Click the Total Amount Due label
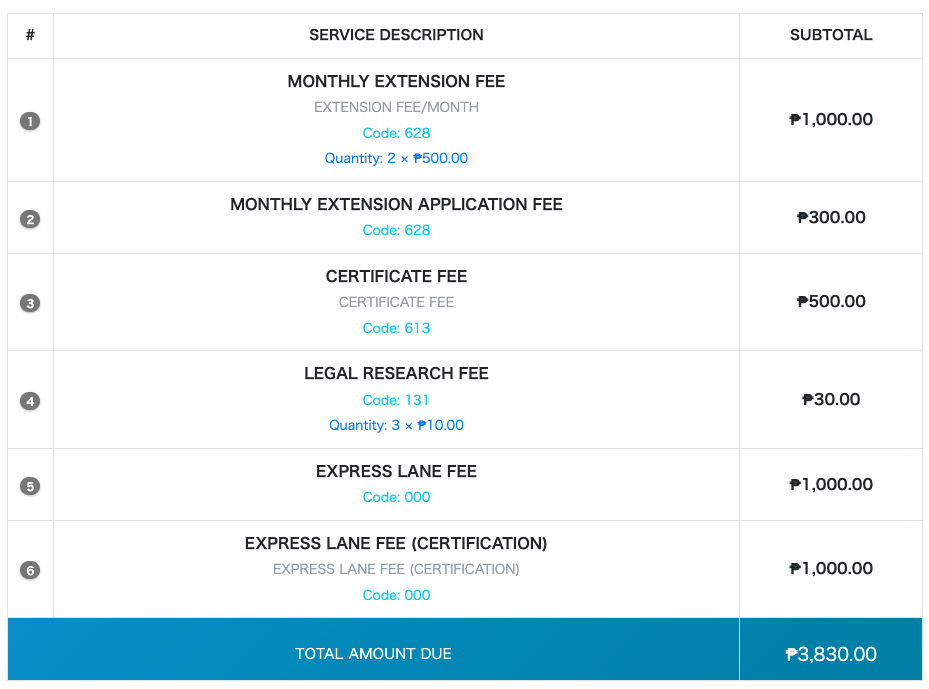Viewport: 929px width, 689px height. 373,654
